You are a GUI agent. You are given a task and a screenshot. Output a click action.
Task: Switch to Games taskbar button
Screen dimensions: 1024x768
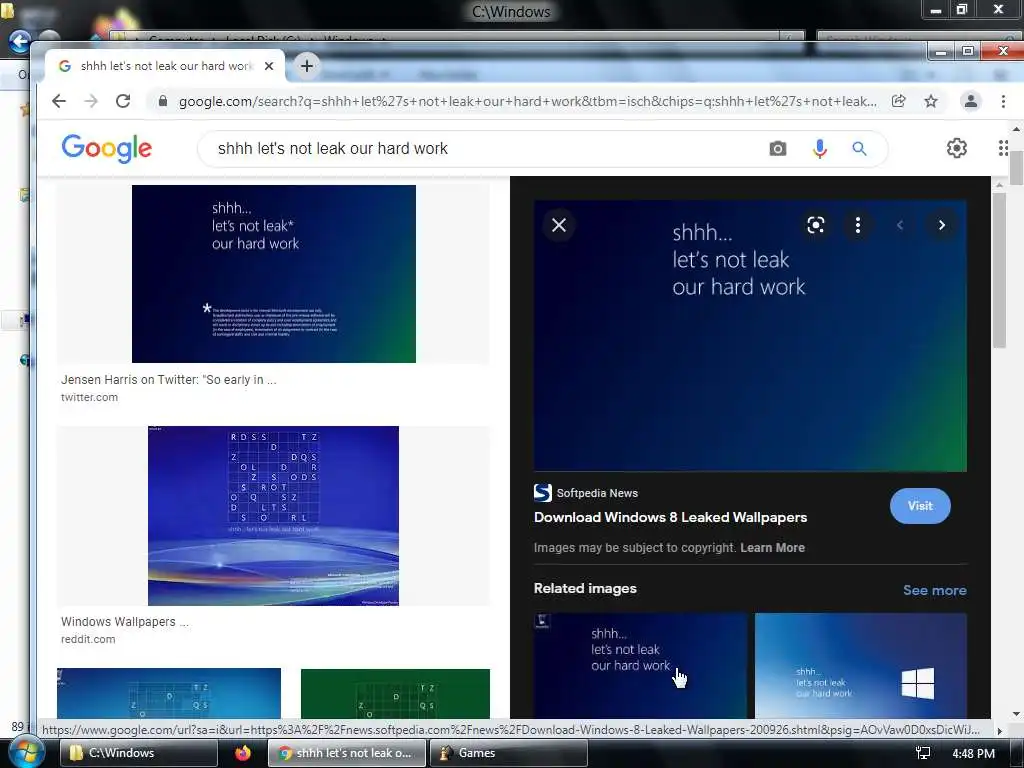click(508, 753)
